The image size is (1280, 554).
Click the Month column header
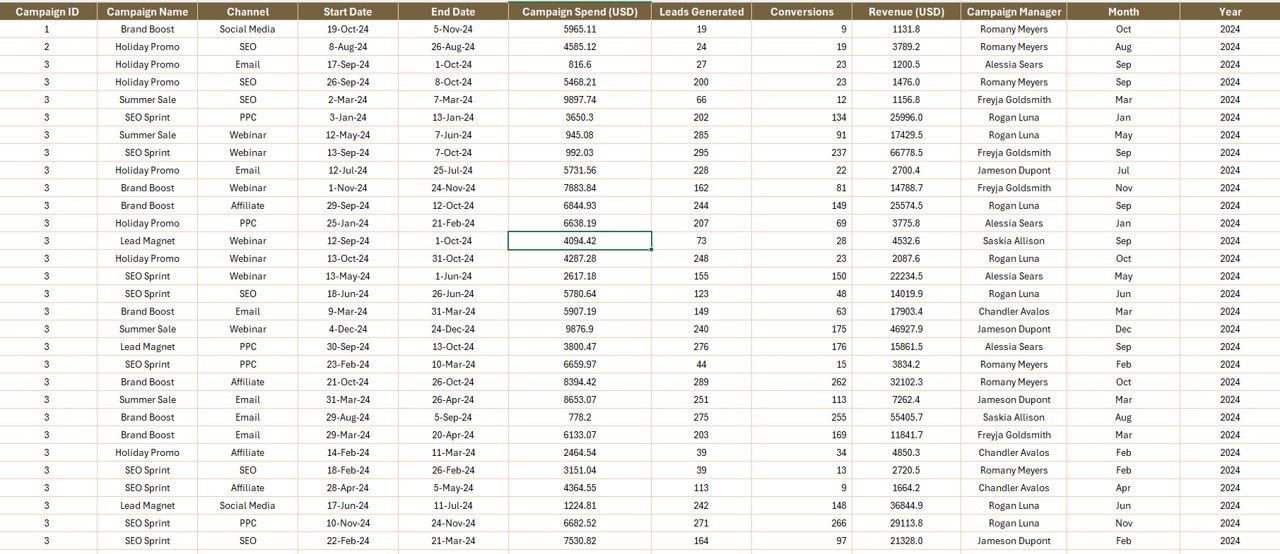(1123, 12)
